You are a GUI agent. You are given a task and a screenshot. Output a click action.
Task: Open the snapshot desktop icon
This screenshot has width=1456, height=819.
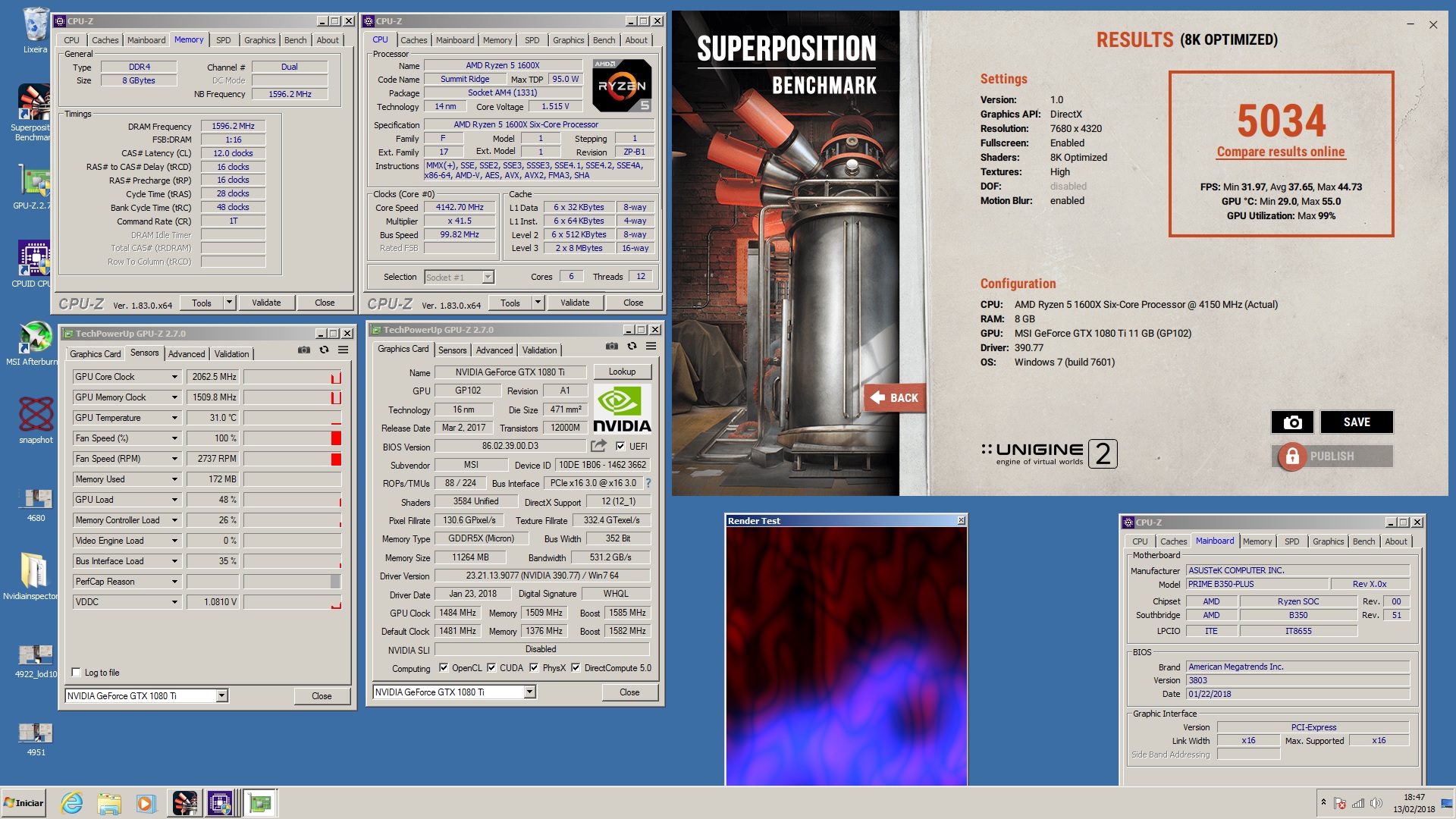[36, 419]
